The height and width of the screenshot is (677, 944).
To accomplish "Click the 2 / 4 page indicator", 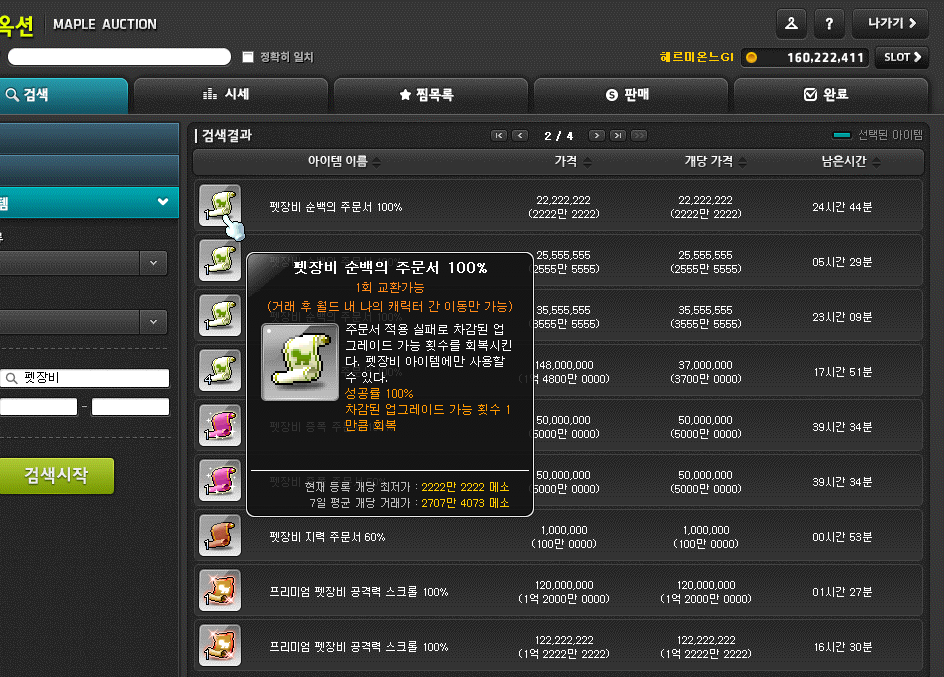I will coord(559,136).
